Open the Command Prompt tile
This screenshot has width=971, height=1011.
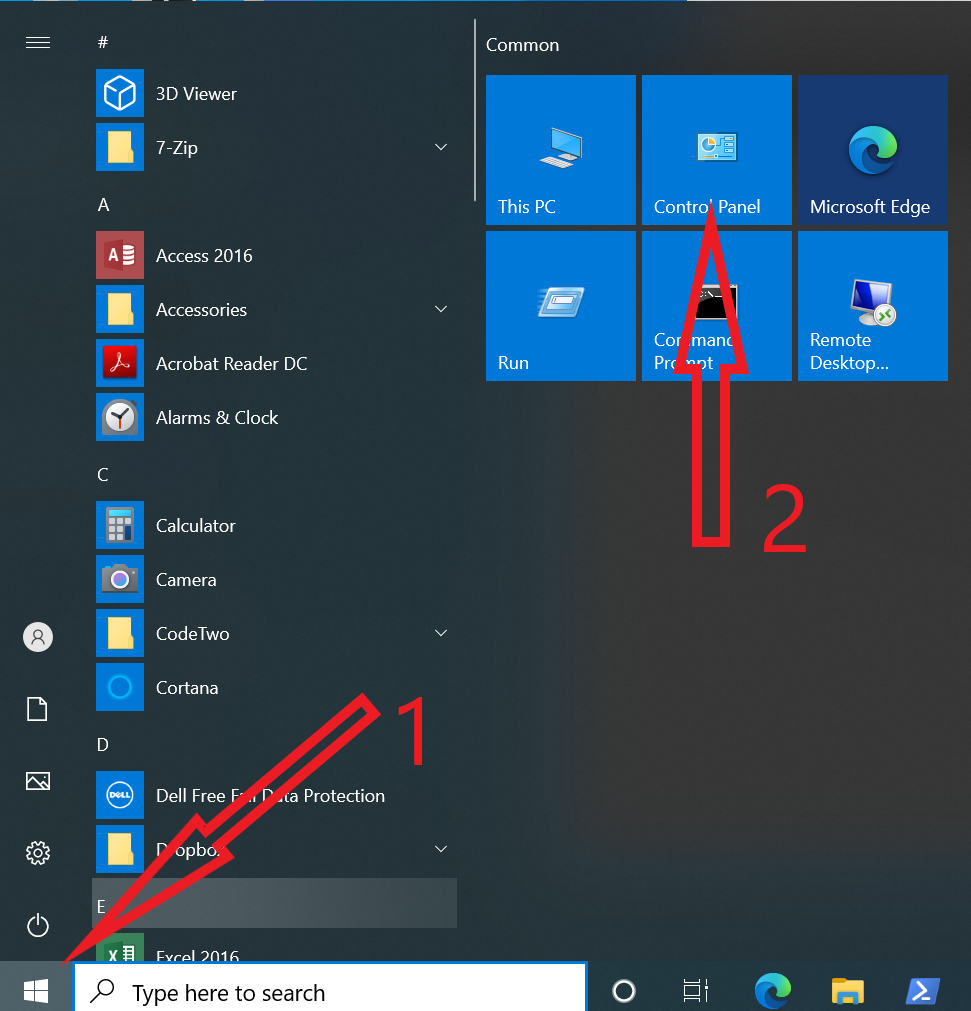717,306
